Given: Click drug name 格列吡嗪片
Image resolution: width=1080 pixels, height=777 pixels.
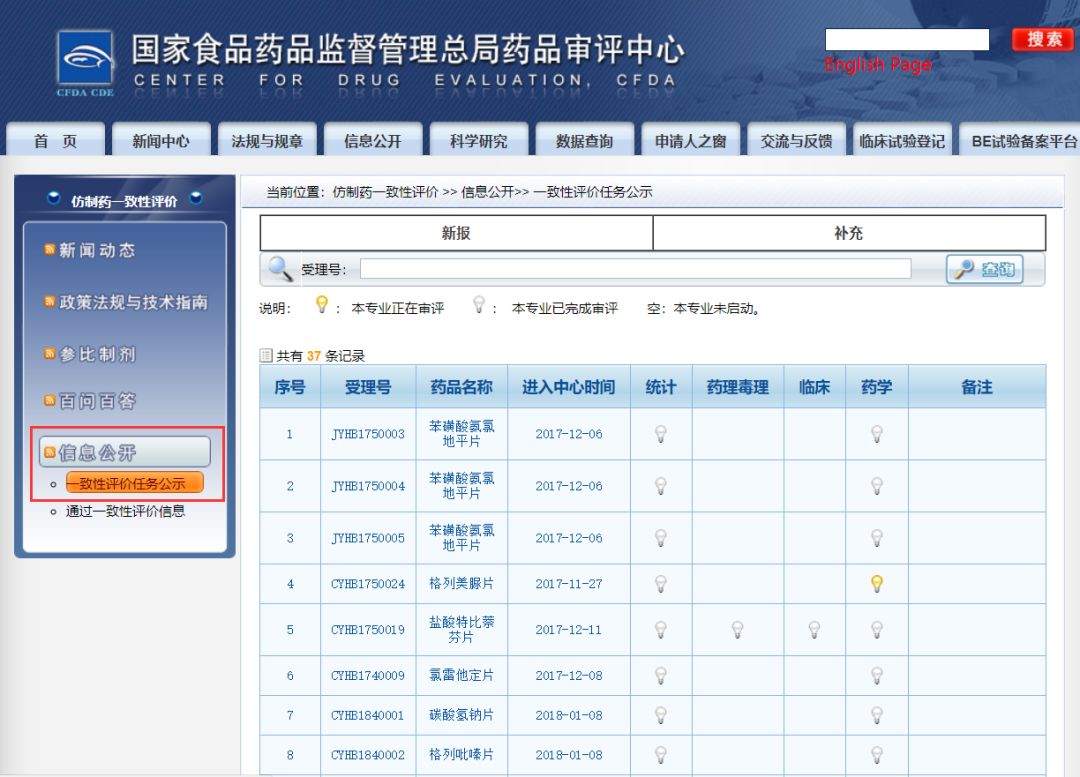Looking at the screenshot, I should coord(461,754).
